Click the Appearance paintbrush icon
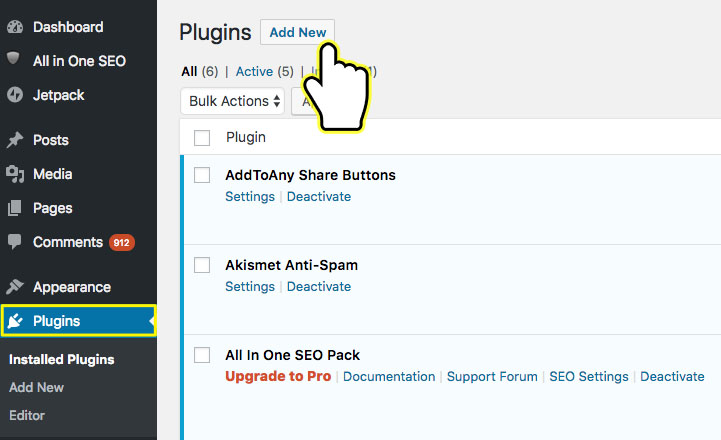The height and width of the screenshot is (440, 721). (15, 286)
